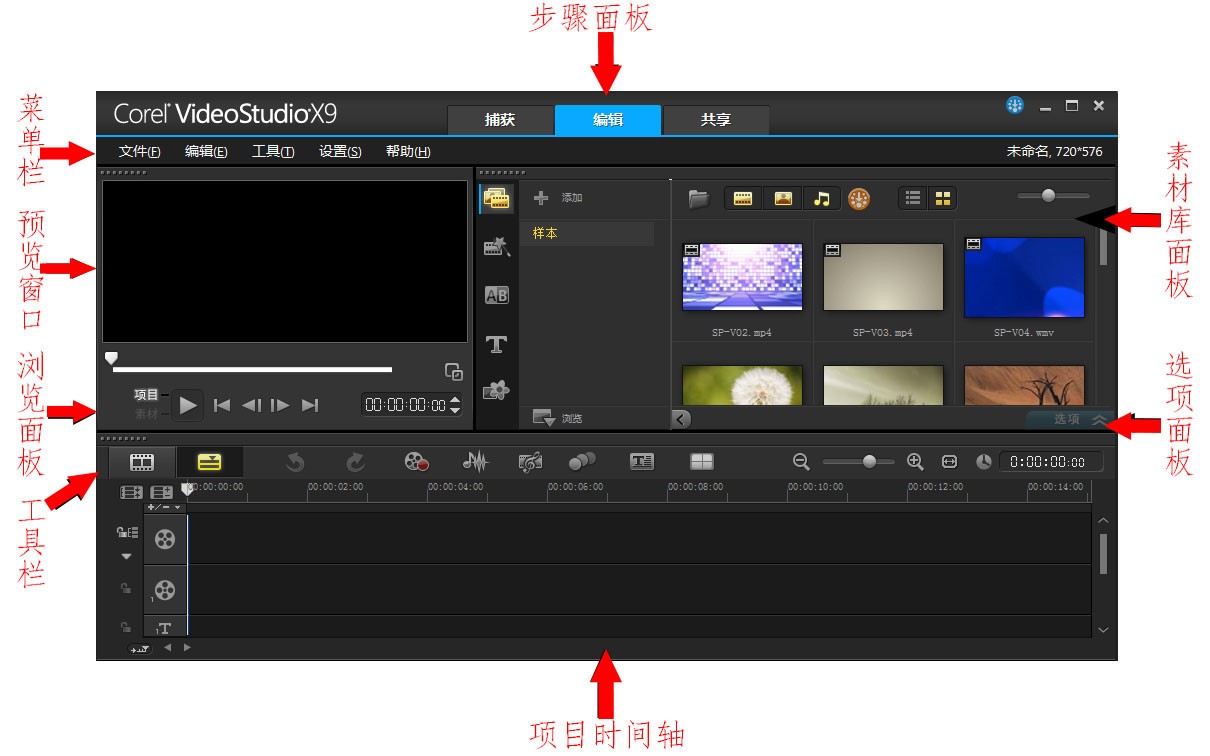The width and height of the screenshot is (1210, 756).
Task: Click the undo arrow in timeline toolbar
Action: tap(295, 461)
